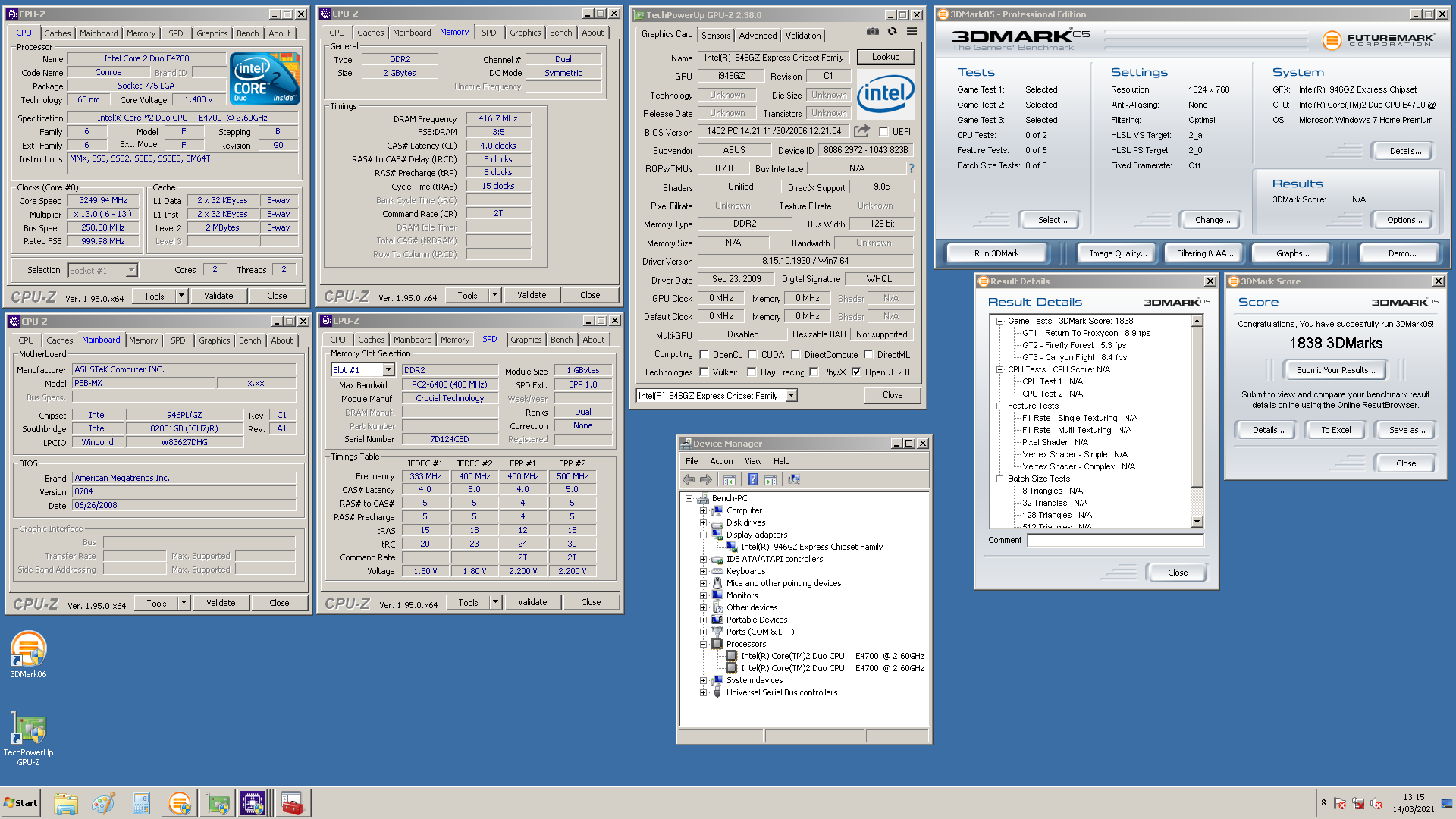
Task: Open the GPU selection dropdown in GPU-Z
Action: (791, 395)
